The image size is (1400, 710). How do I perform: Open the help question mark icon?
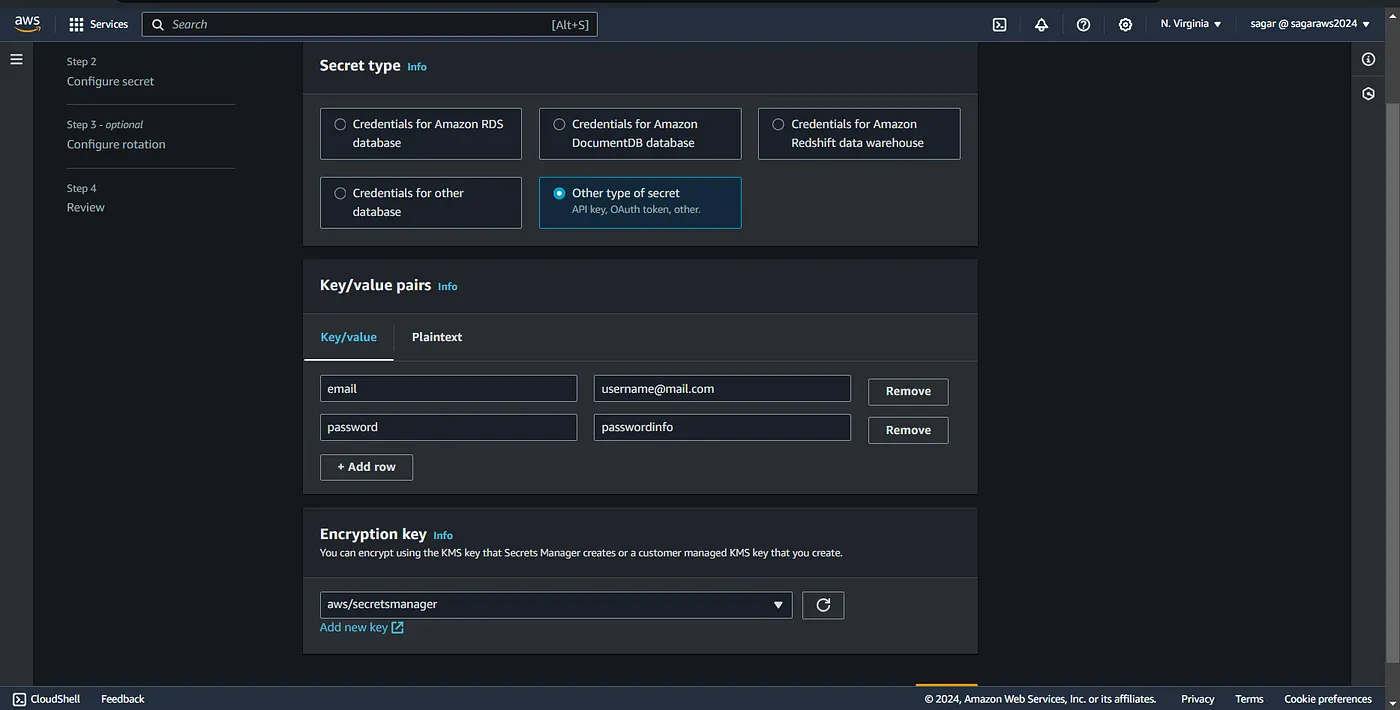point(1083,24)
